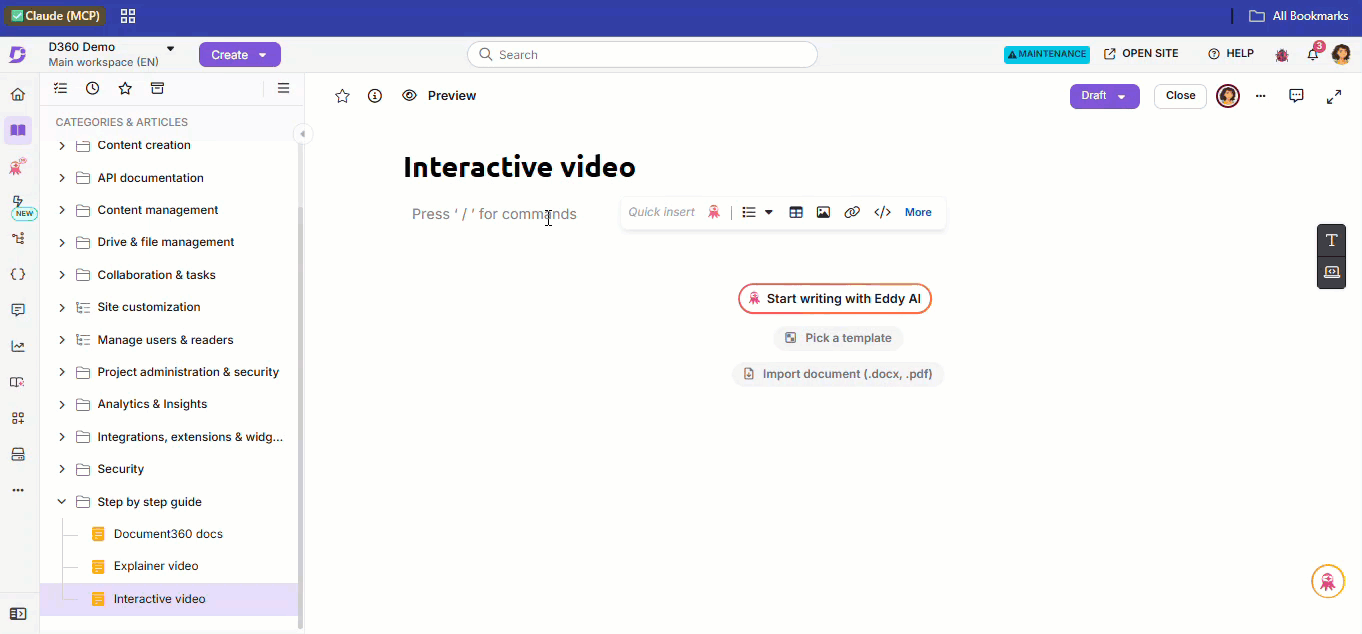The width and height of the screenshot is (1362, 634).
Task: Select Collaboration & tasks category
Action: (x=157, y=275)
